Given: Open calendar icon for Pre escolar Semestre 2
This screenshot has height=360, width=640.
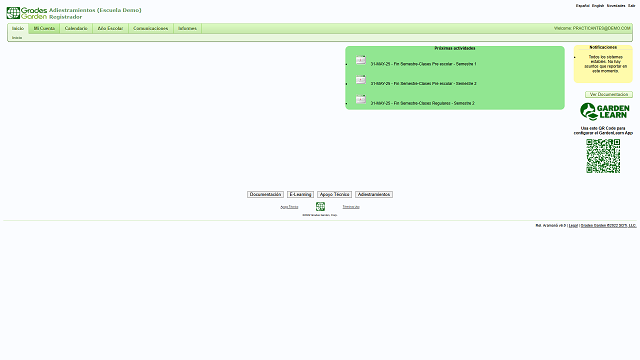Looking at the screenshot, I should pyautogui.click(x=361, y=80).
